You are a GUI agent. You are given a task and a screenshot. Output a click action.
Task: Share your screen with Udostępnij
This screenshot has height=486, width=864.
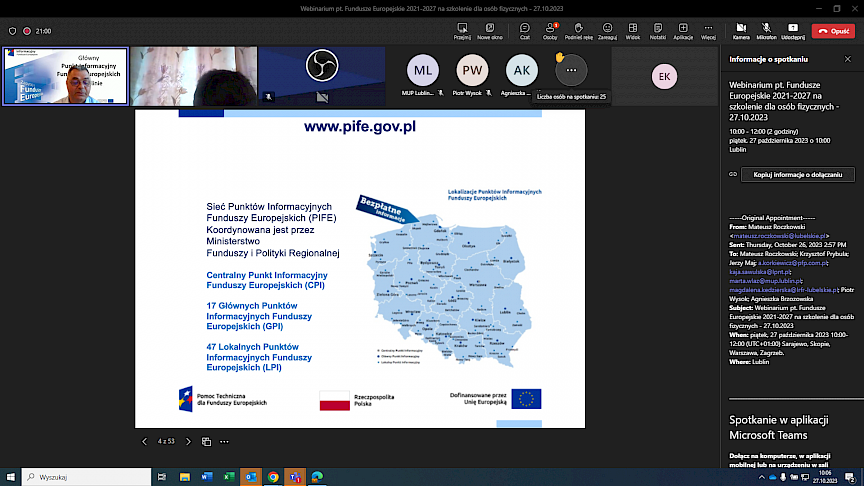point(793,31)
